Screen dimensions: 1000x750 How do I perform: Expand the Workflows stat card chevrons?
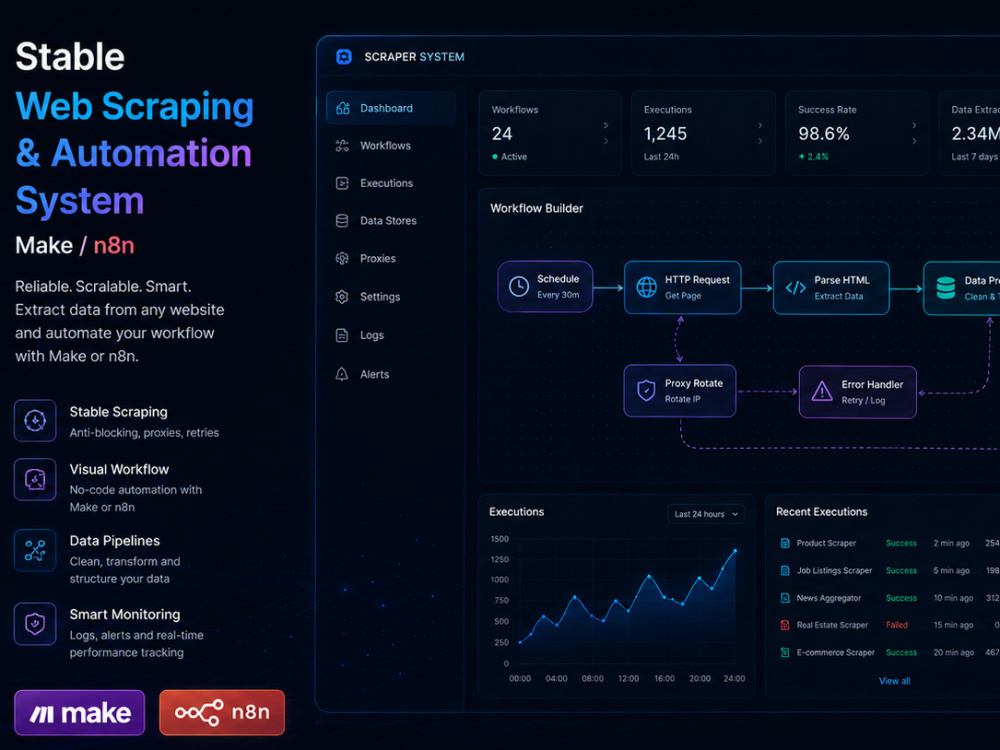pos(606,133)
